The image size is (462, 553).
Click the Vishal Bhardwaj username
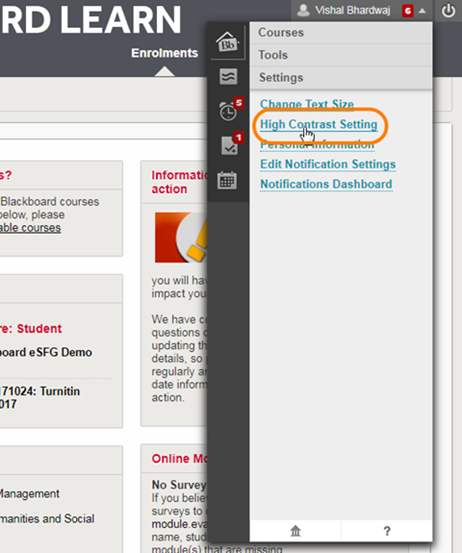pyautogui.click(x=352, y=11)
